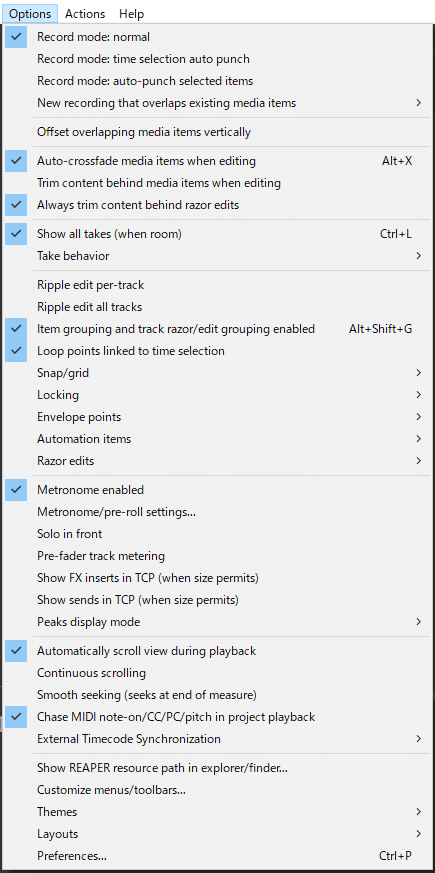The height and width of the screenshot is (873, 435).
Task: Toggle Auto-crossfade media items when editing
Action: 217,161
